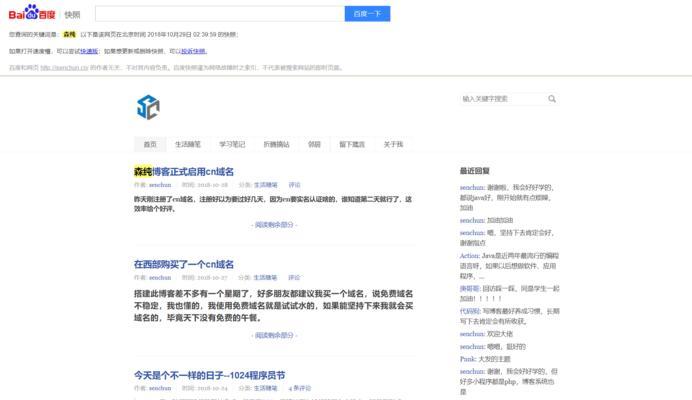The height and width of the screenshot is (400, 692).
Task: Open 代码狗's recent reply
Action: pyautogui.click(x=509, y=316)
